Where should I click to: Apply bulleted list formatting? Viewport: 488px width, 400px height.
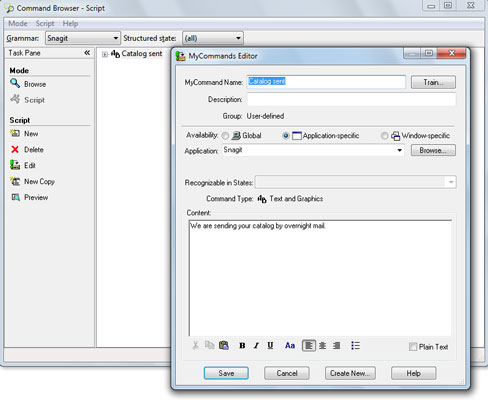click(355, 346)
